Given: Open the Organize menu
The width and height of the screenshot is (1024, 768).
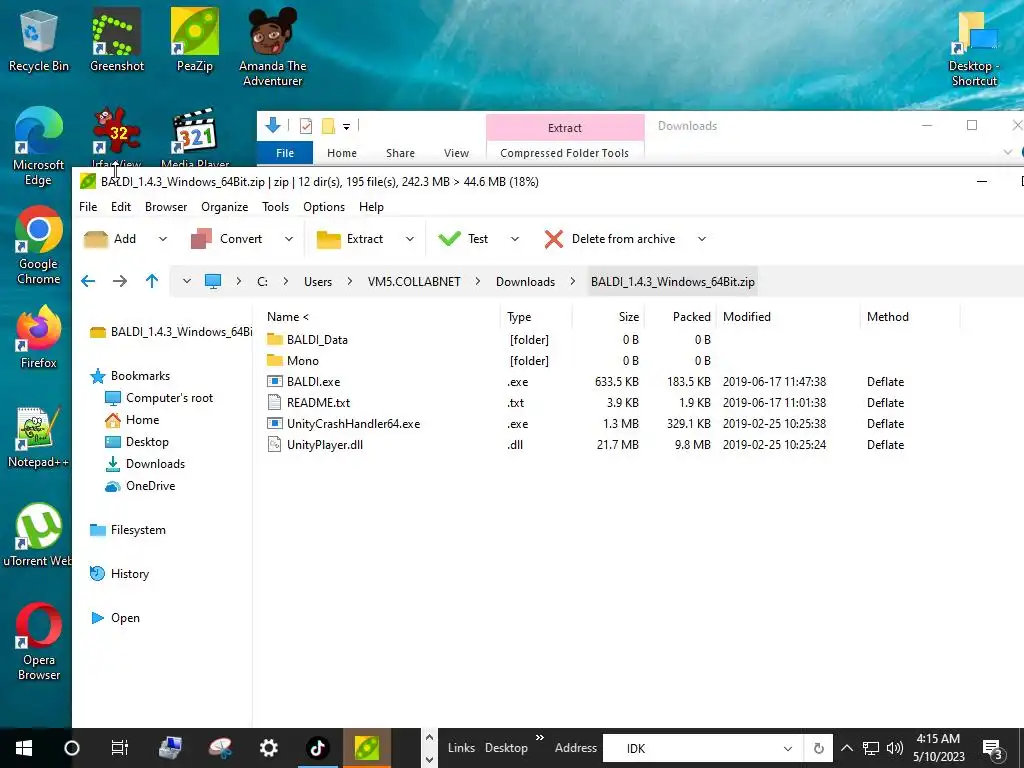Looking at the screenshot, I should 225,207.
